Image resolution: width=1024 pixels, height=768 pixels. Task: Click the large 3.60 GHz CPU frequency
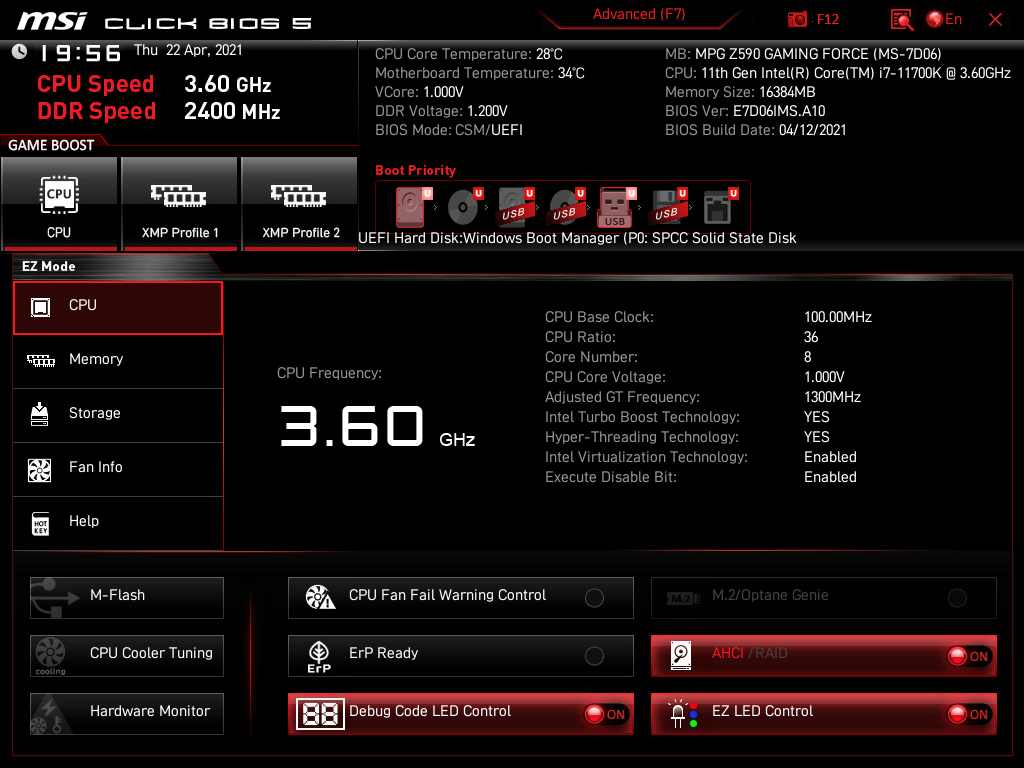pyautogui.click(x=377, y=426)
